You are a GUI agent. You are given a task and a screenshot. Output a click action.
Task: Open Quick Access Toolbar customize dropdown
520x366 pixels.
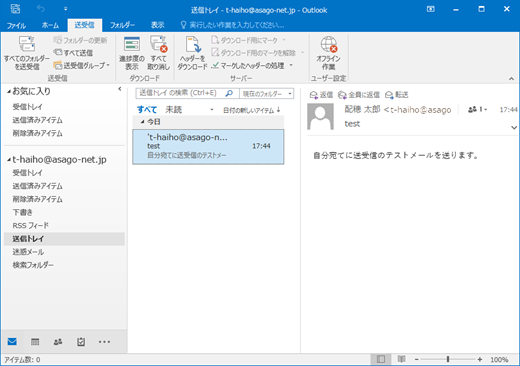[65, 9]
